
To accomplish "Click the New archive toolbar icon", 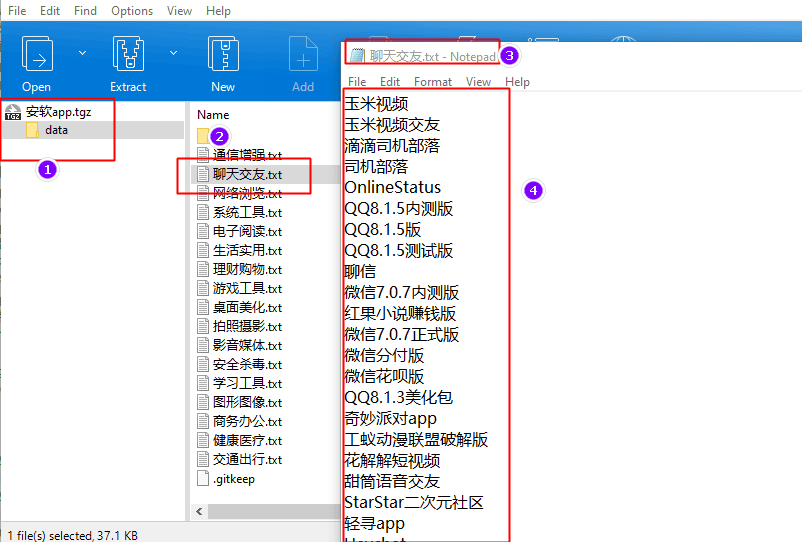I will click(223, 54).
